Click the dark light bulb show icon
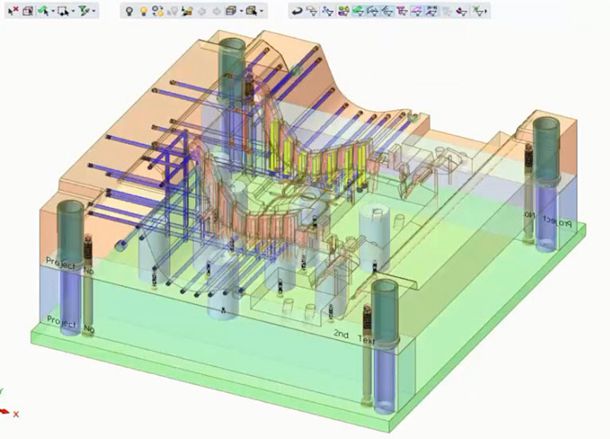The image size is (610, 439). [x=129, y=10]
